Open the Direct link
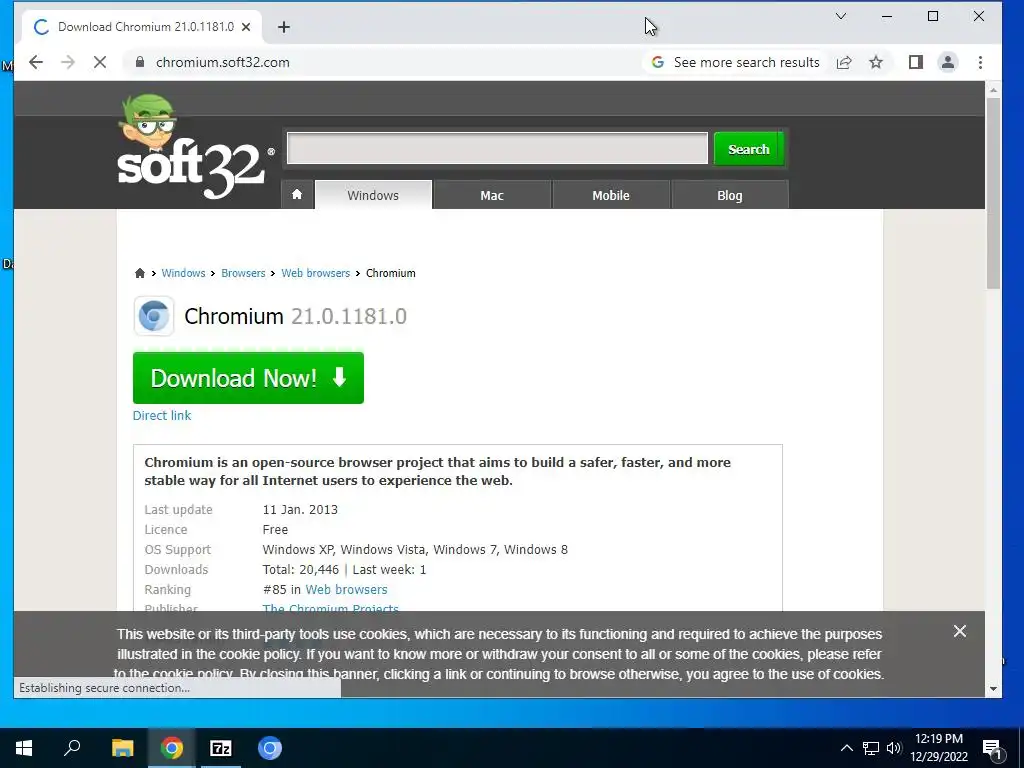The height and width of the screenshot is (768, 1024). [x=162, y=415]
